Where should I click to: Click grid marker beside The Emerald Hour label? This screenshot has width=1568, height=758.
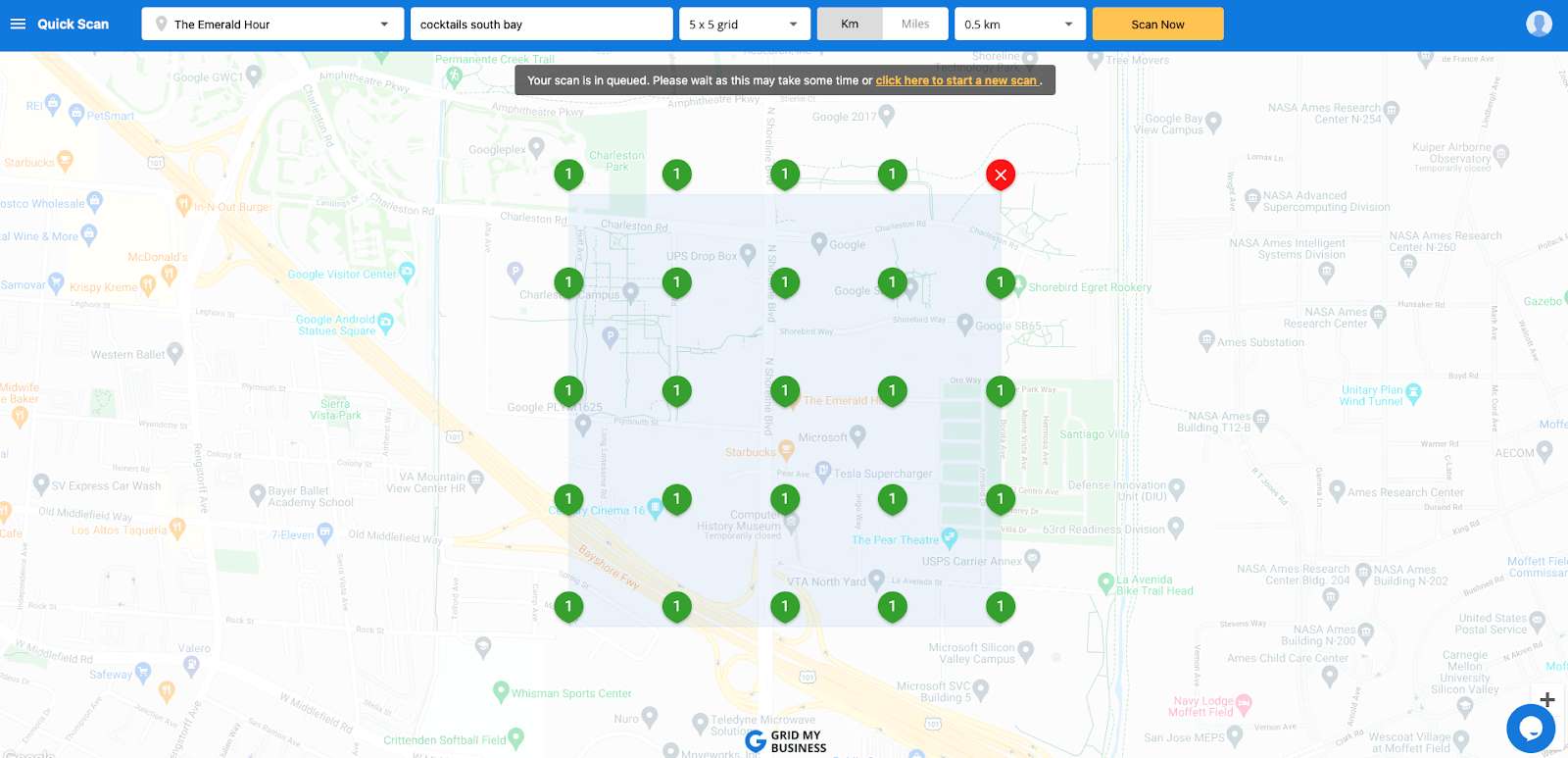click(784, 390)
